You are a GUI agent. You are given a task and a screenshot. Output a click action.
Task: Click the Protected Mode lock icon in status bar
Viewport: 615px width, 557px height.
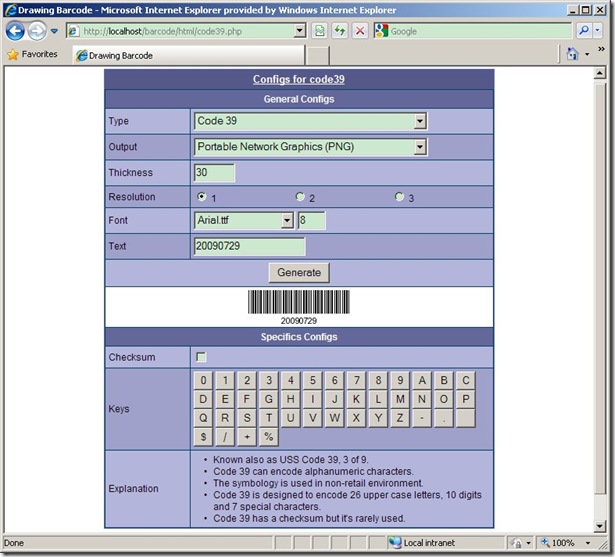517,543
